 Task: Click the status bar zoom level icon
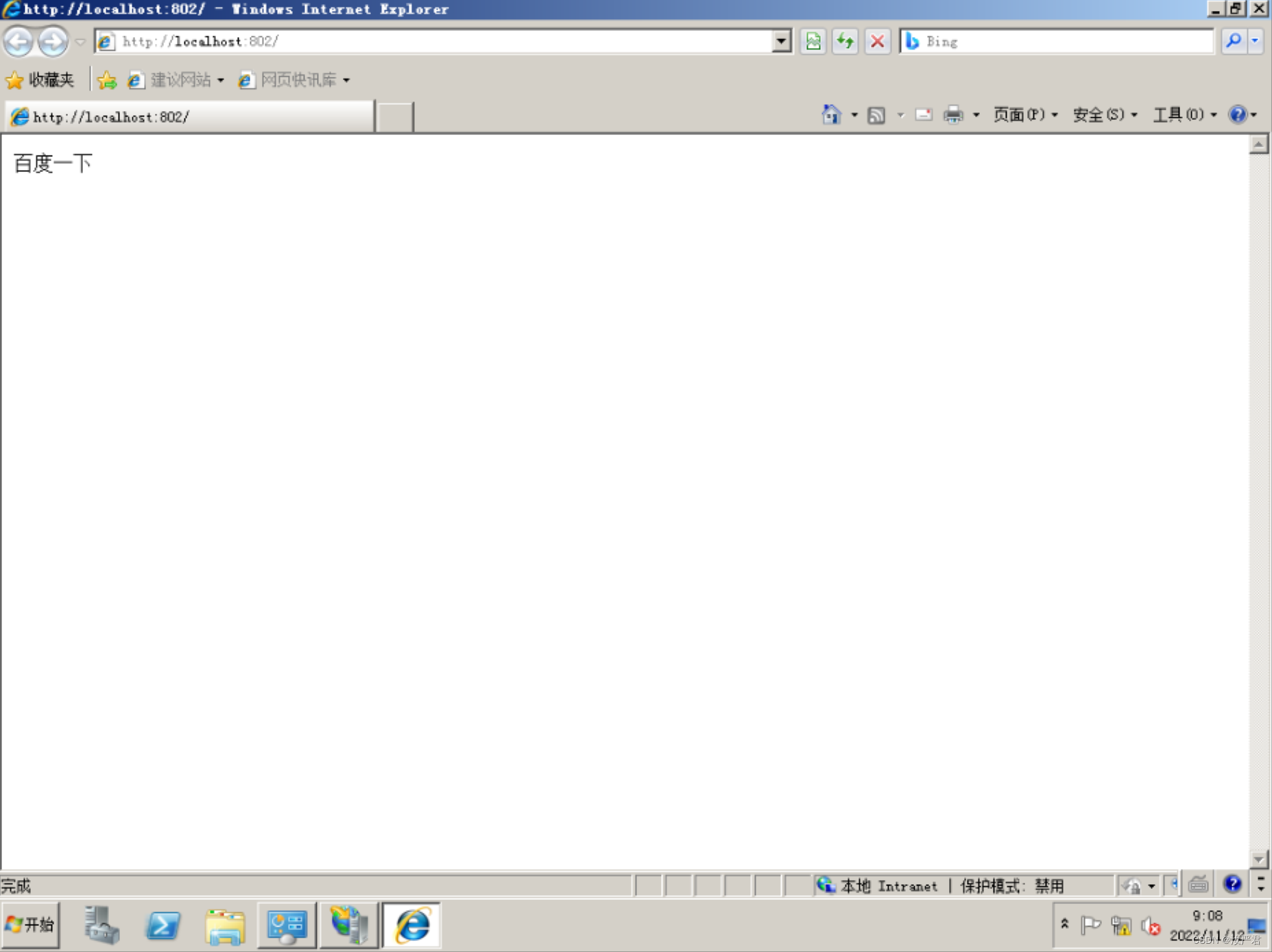coord(1131,886)
